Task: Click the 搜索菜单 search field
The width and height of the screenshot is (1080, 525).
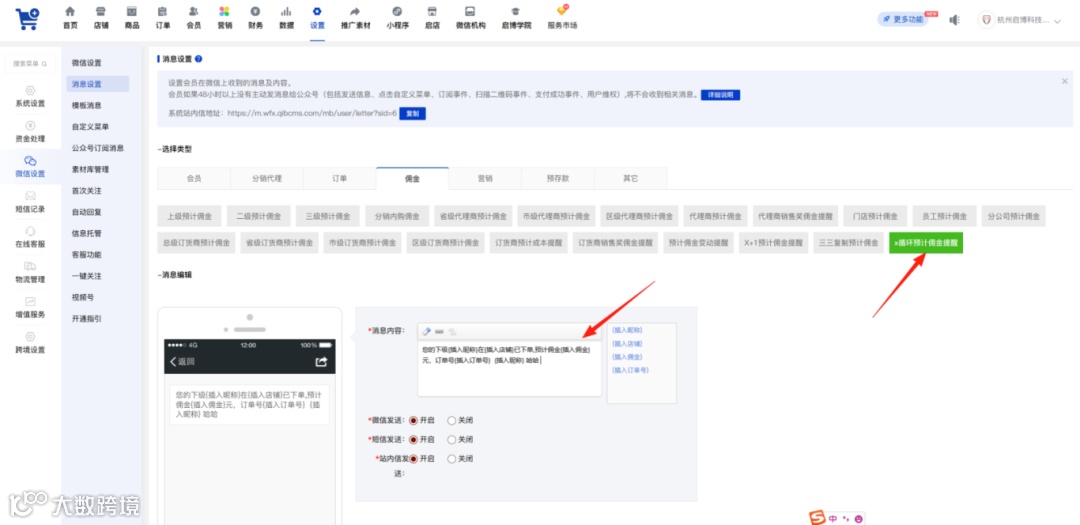Action: [x=30, y=63]
